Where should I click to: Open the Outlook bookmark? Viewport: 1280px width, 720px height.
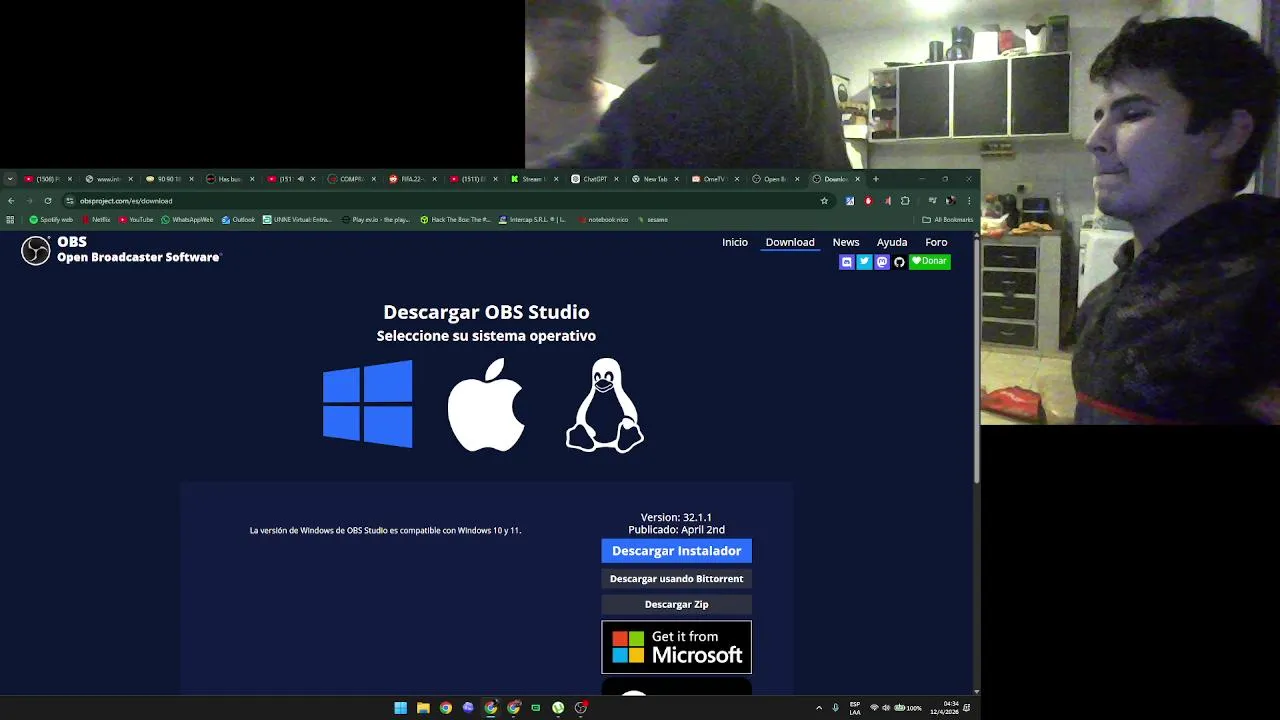238,220
